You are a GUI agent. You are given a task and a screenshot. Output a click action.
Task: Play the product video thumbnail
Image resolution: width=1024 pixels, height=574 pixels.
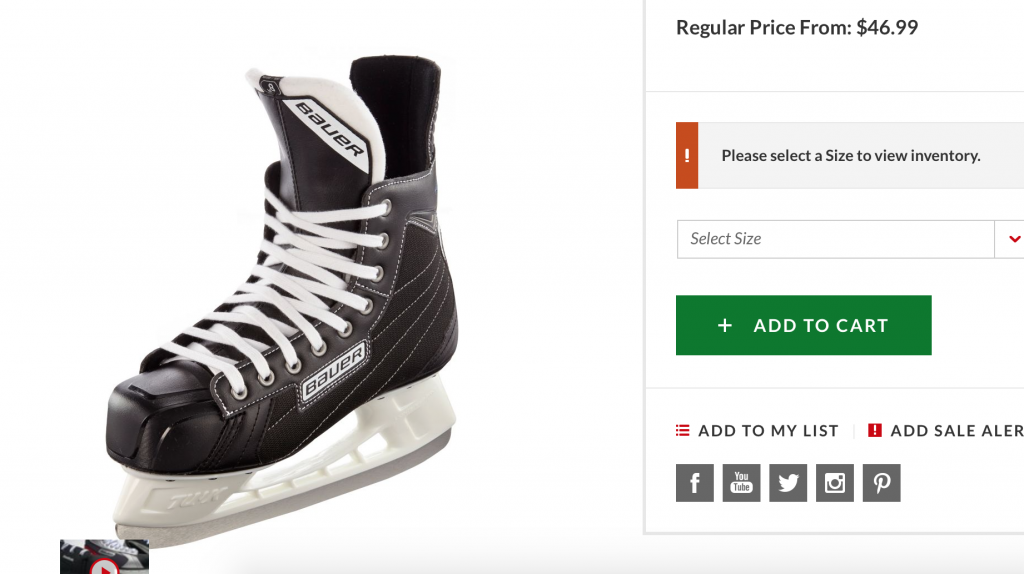tap(104, 560)
